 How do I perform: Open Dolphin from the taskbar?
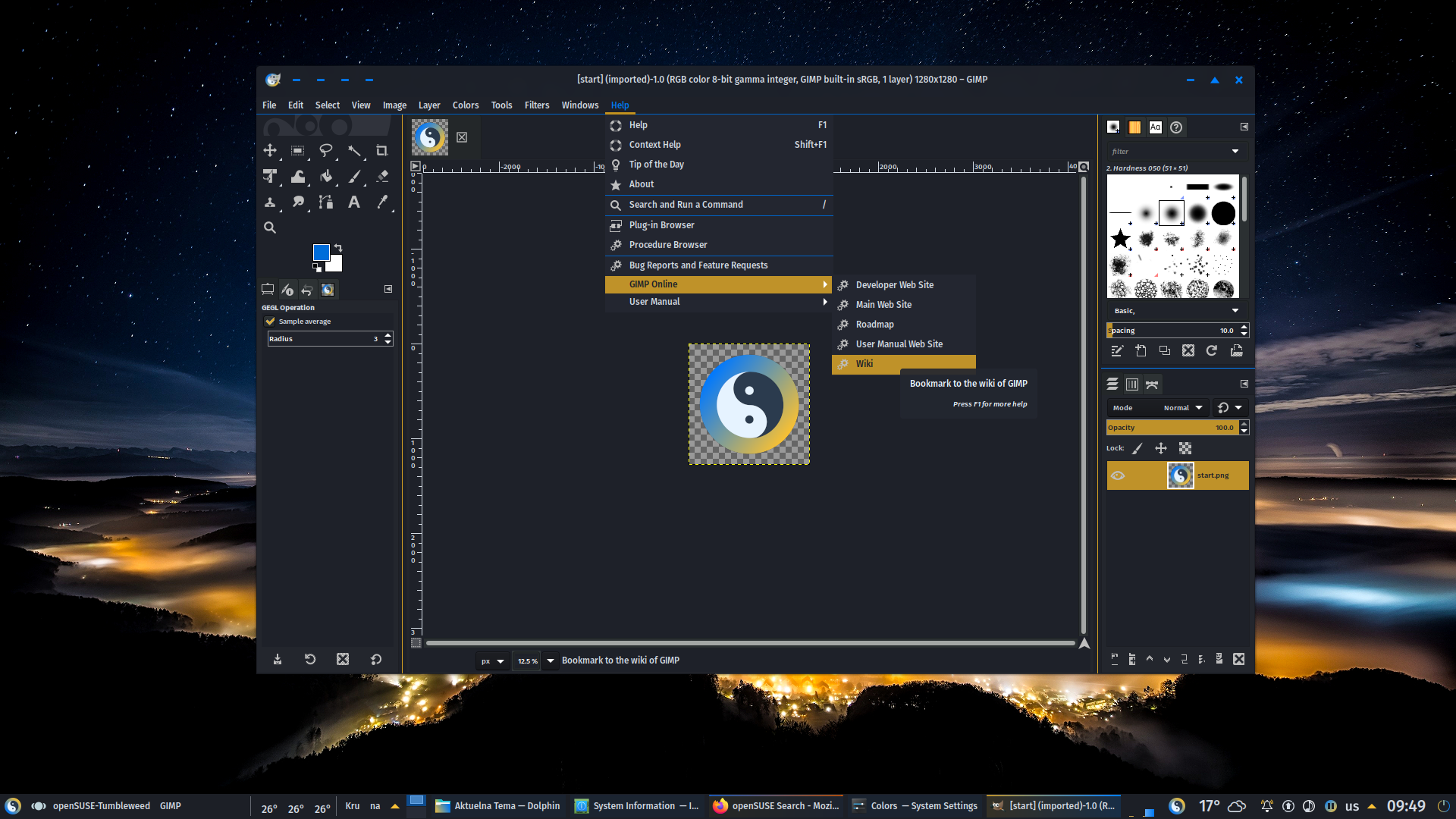click(x=497, y=806)
